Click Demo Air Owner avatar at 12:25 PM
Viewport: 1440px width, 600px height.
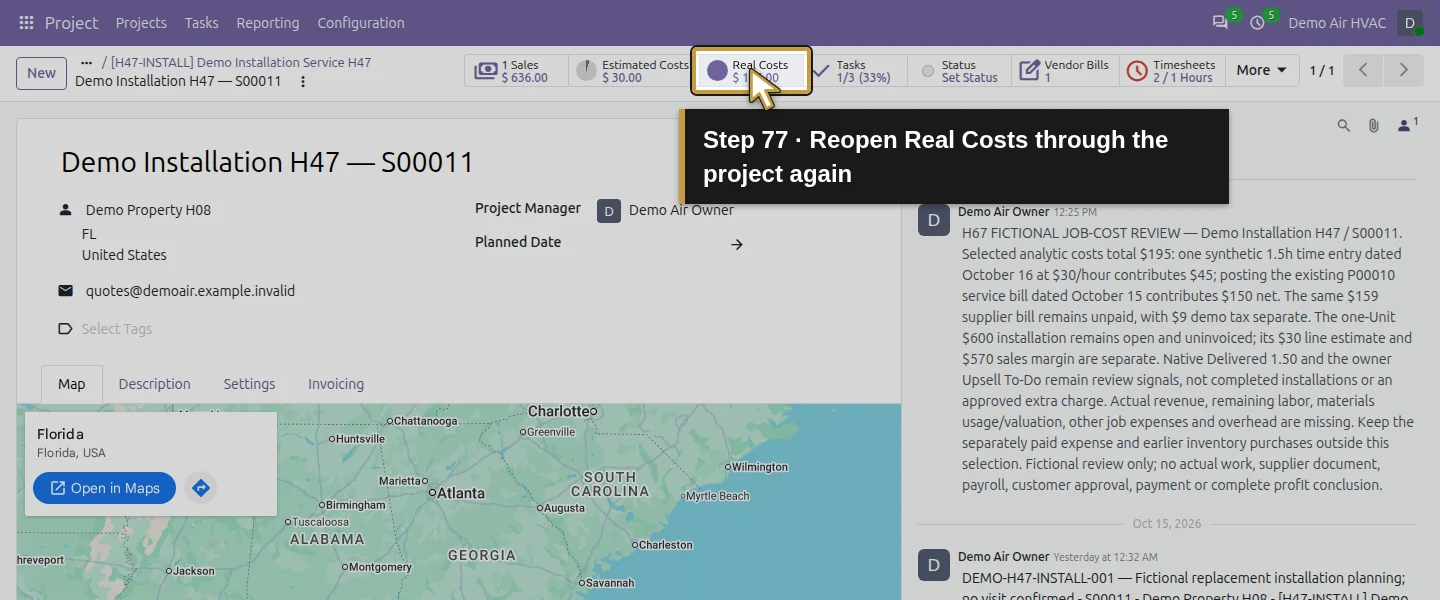tap(934, 221)
